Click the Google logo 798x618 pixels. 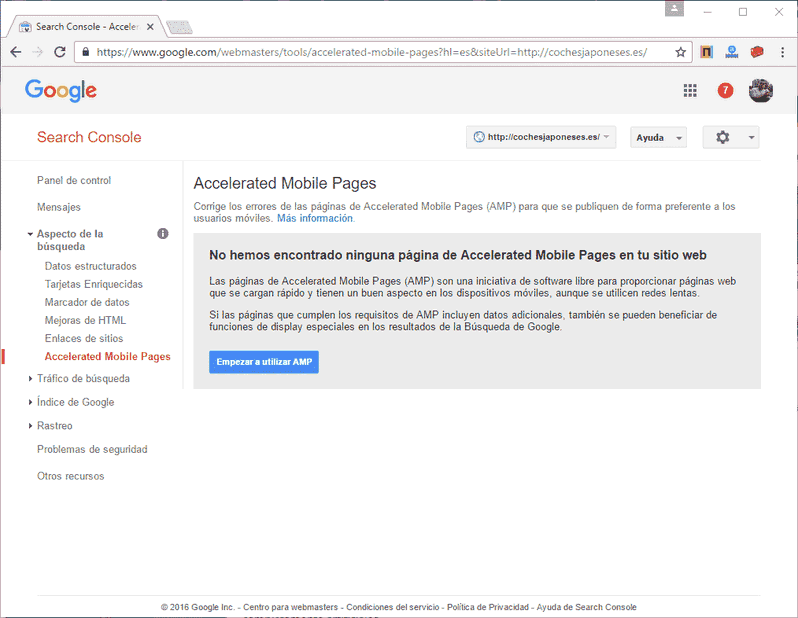tap(61, 91)
